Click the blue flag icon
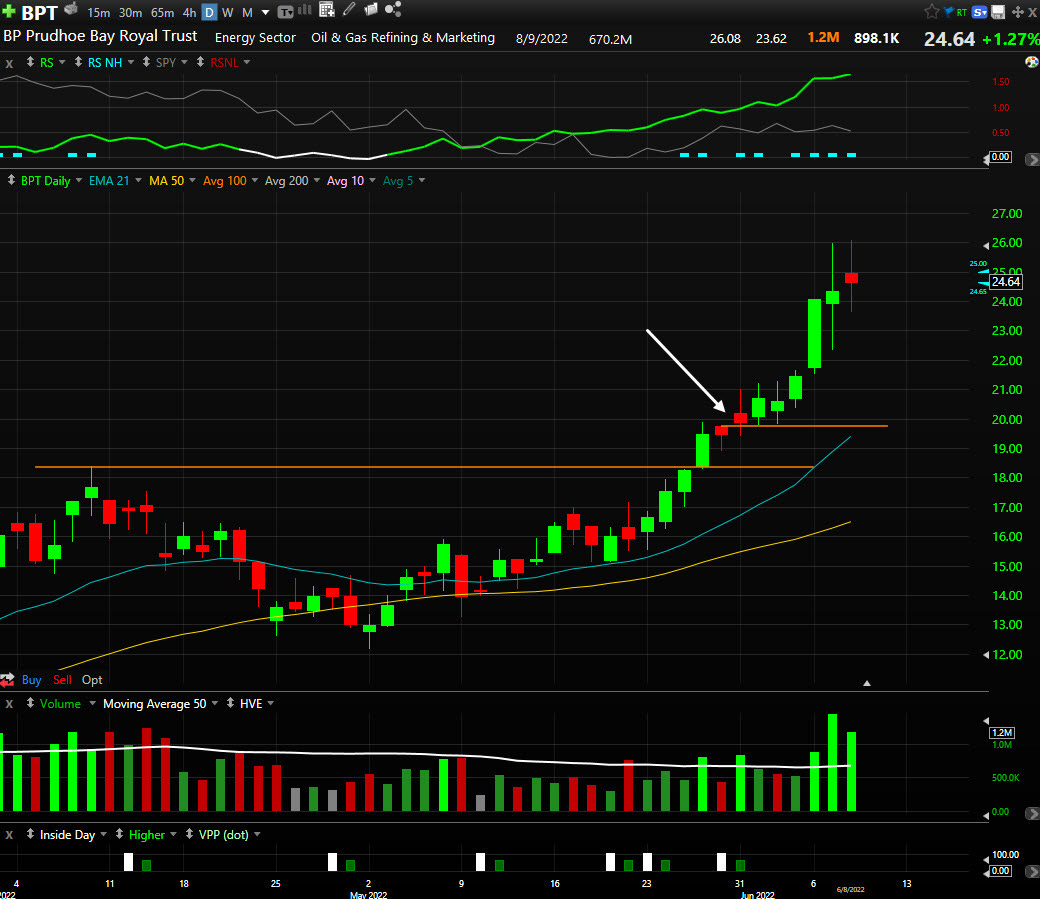Viewport: 1040px width, 899px height. tap(948, 11)
